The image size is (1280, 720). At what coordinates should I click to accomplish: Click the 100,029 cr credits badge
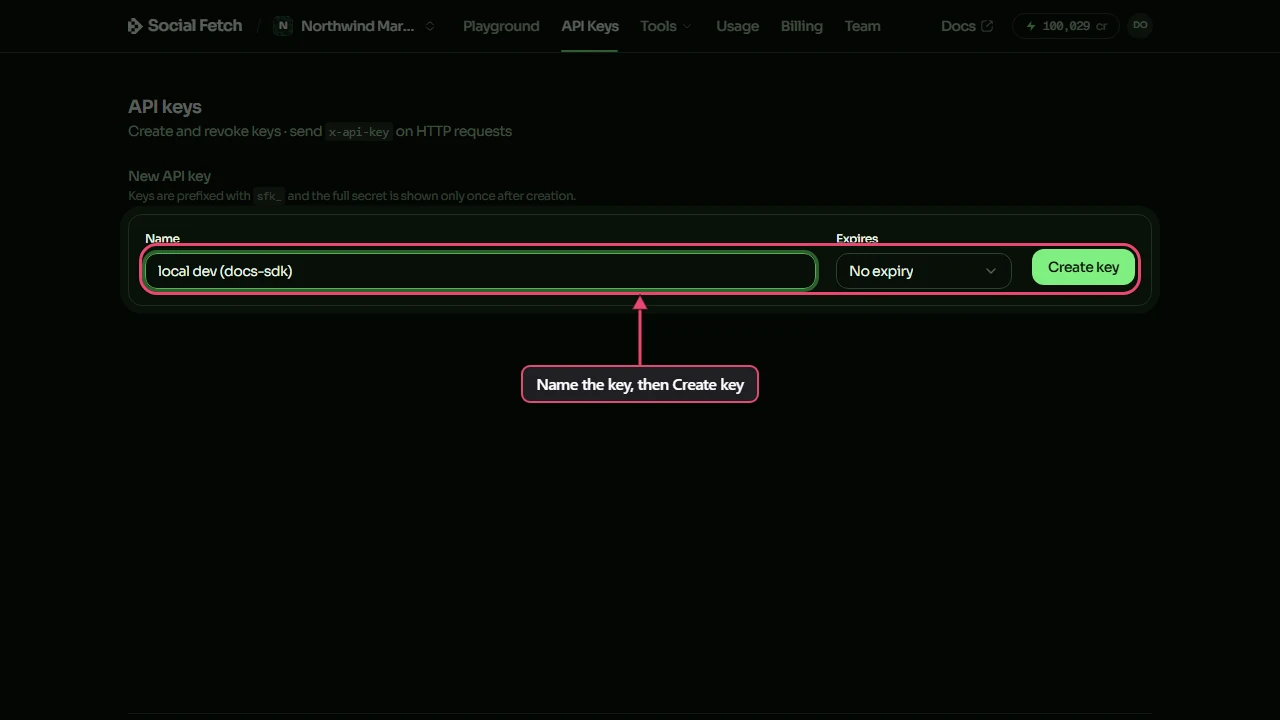pyautogui.click(x=1066, y=26)
